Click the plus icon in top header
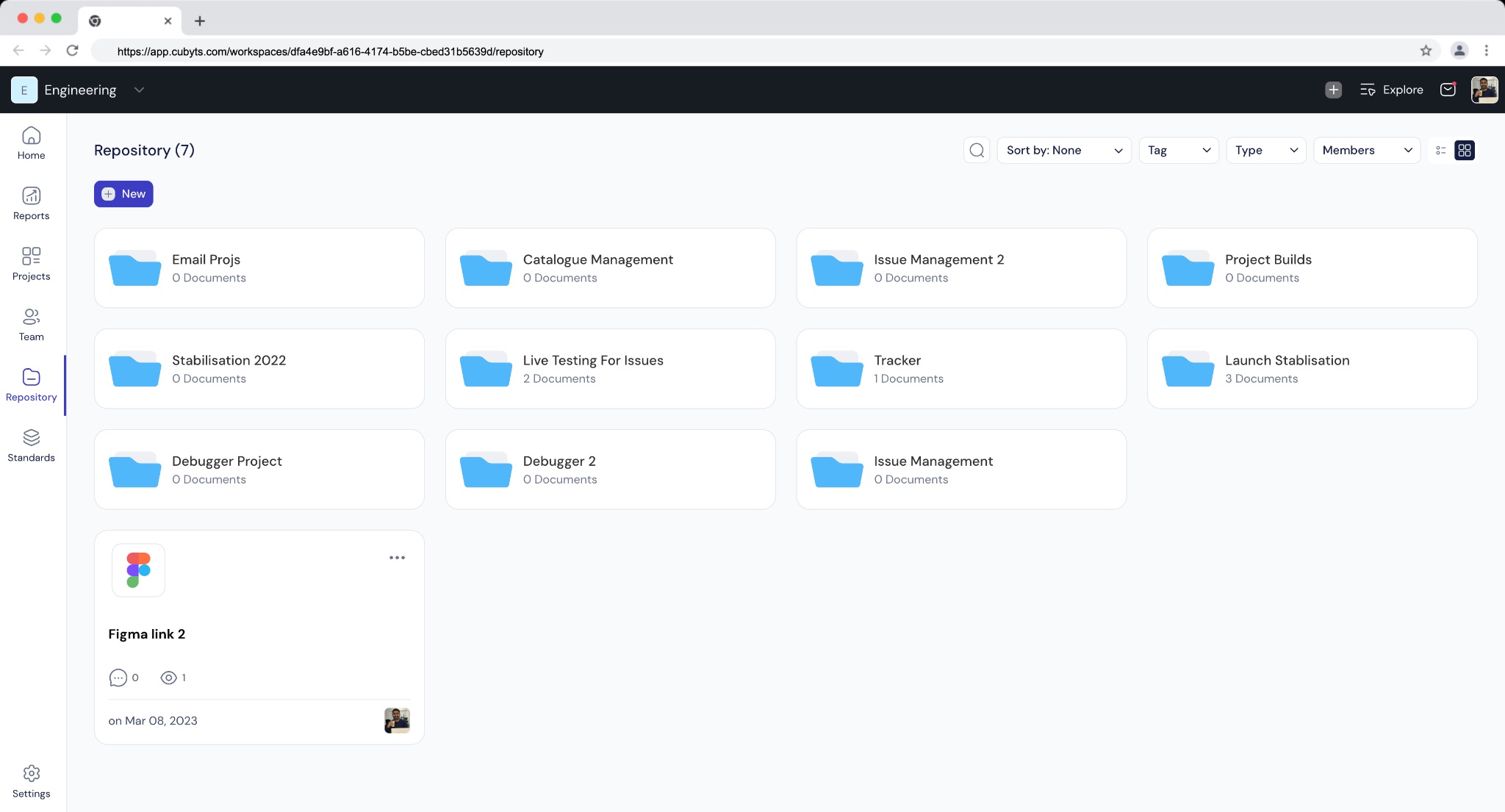 (1333, 90)
